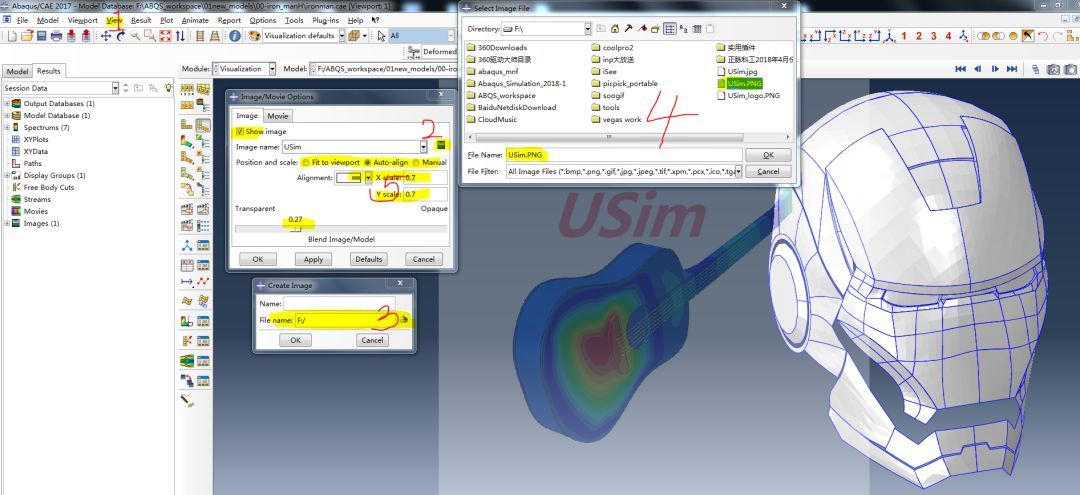Screen dimensions: 1080x495
Task: Click the Blend Image/Model transparency slider
Action: 295,228
